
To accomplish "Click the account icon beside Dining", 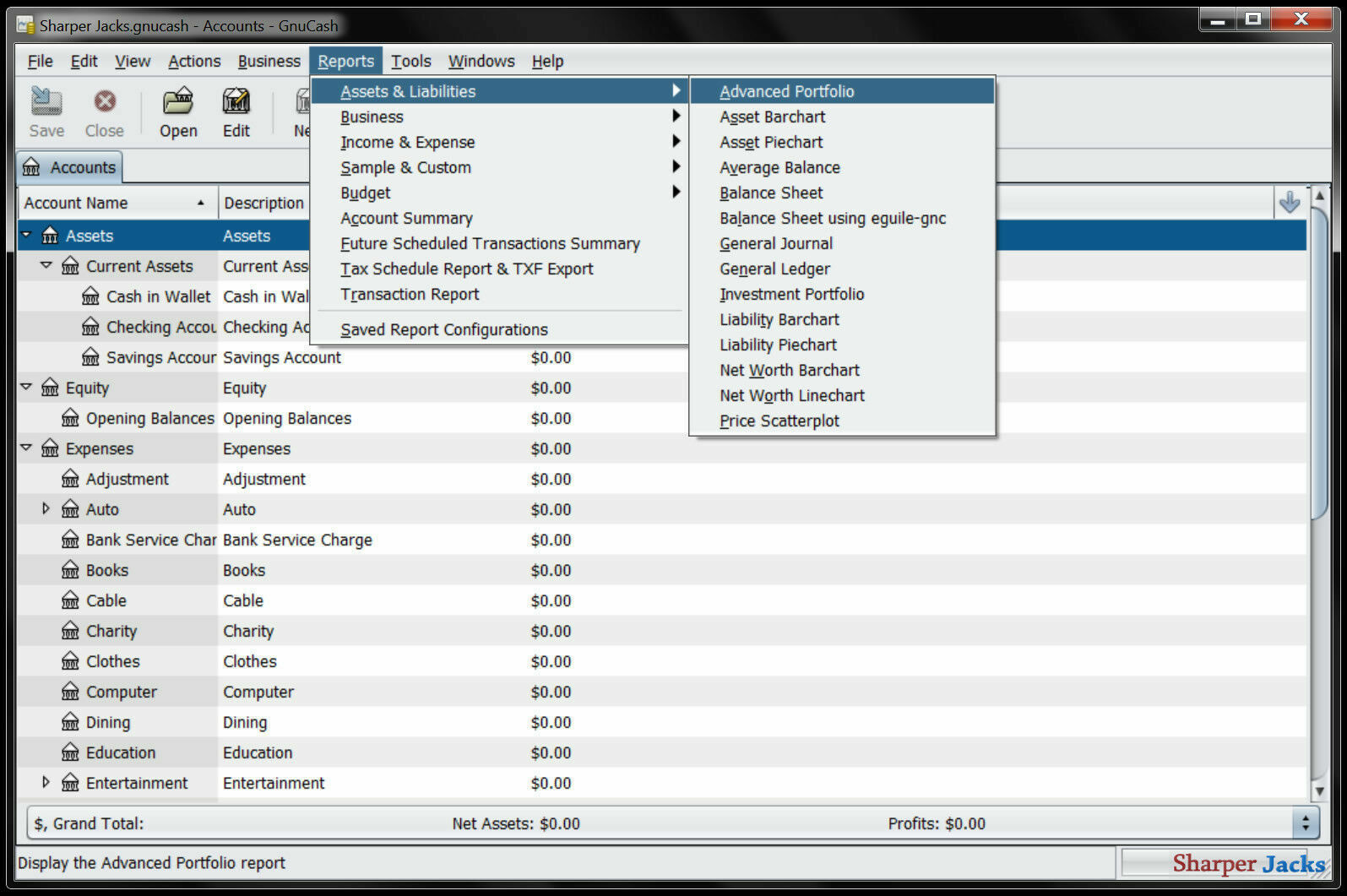I will pyautogui.click(x=70, y=722).
